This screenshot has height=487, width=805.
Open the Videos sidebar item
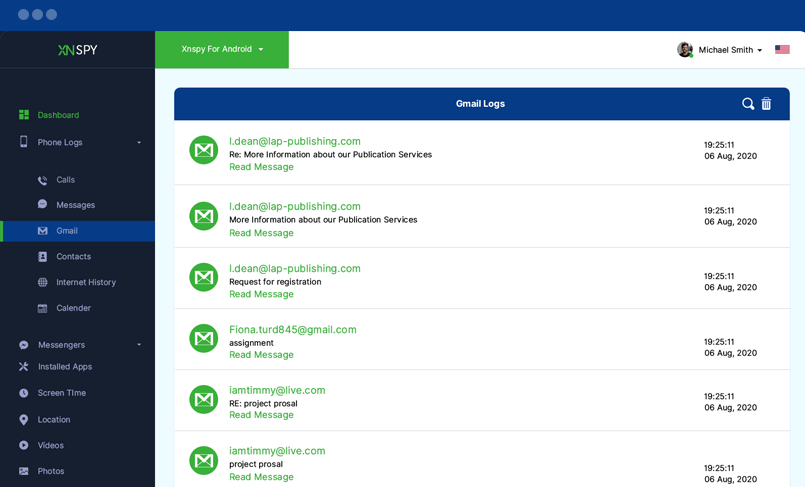50,446
